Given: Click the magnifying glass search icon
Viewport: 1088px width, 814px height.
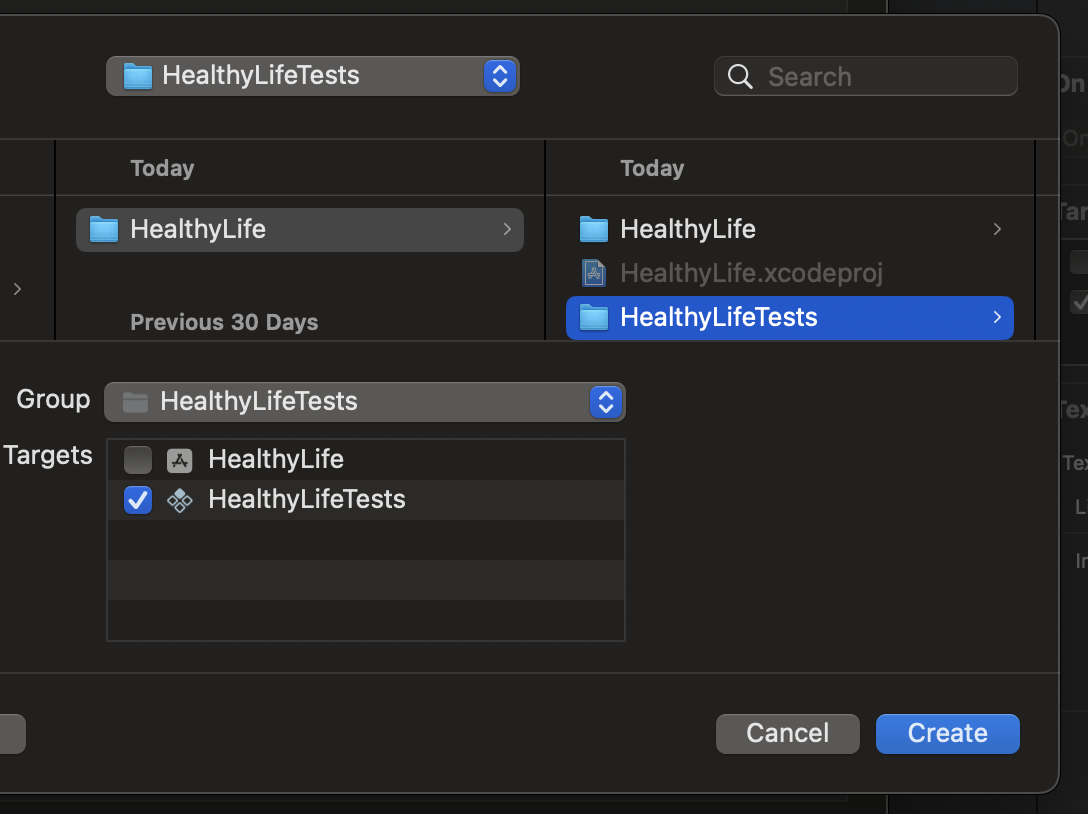Looking at the screenshot, I should 740,76.
